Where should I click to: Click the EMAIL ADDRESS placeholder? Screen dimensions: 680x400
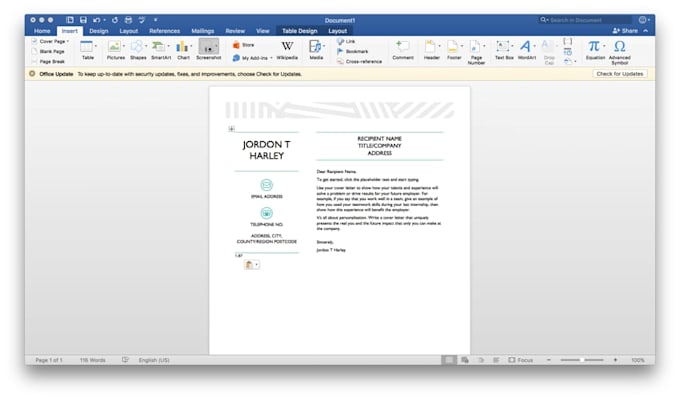[266, 197]
